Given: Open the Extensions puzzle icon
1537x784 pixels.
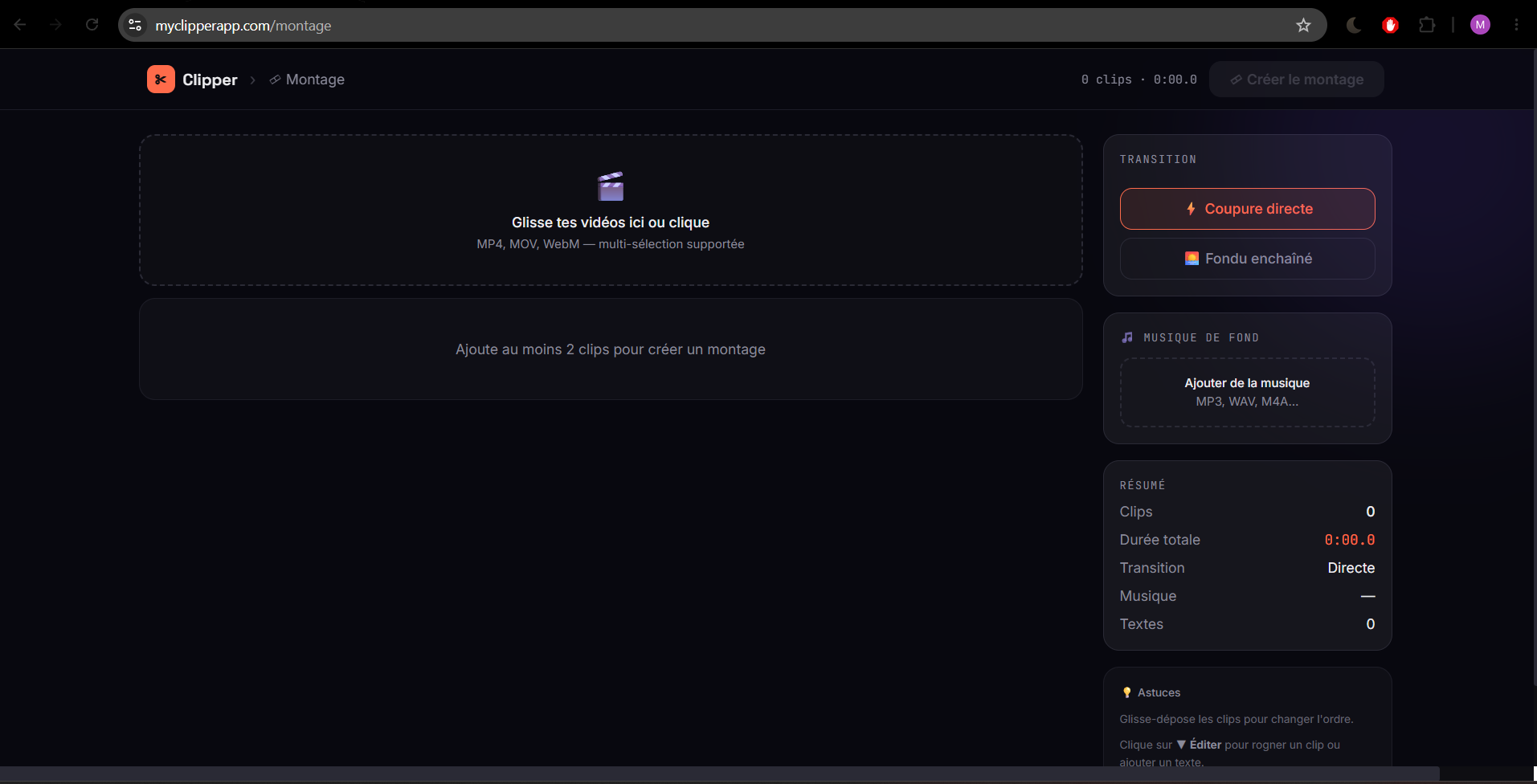Looking at the screenshot, I should coord(1427,25).
